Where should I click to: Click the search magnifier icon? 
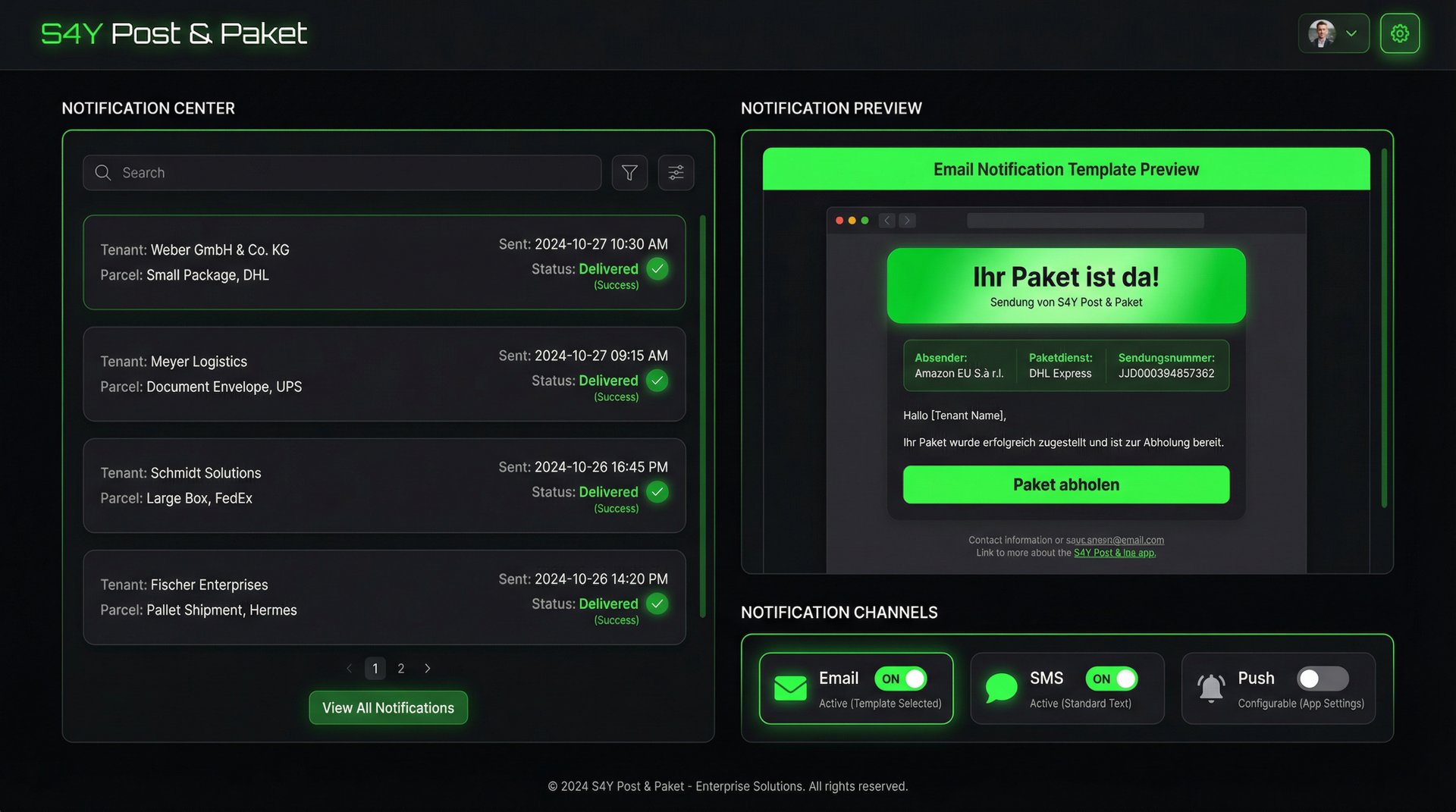(x=103, y=172)
